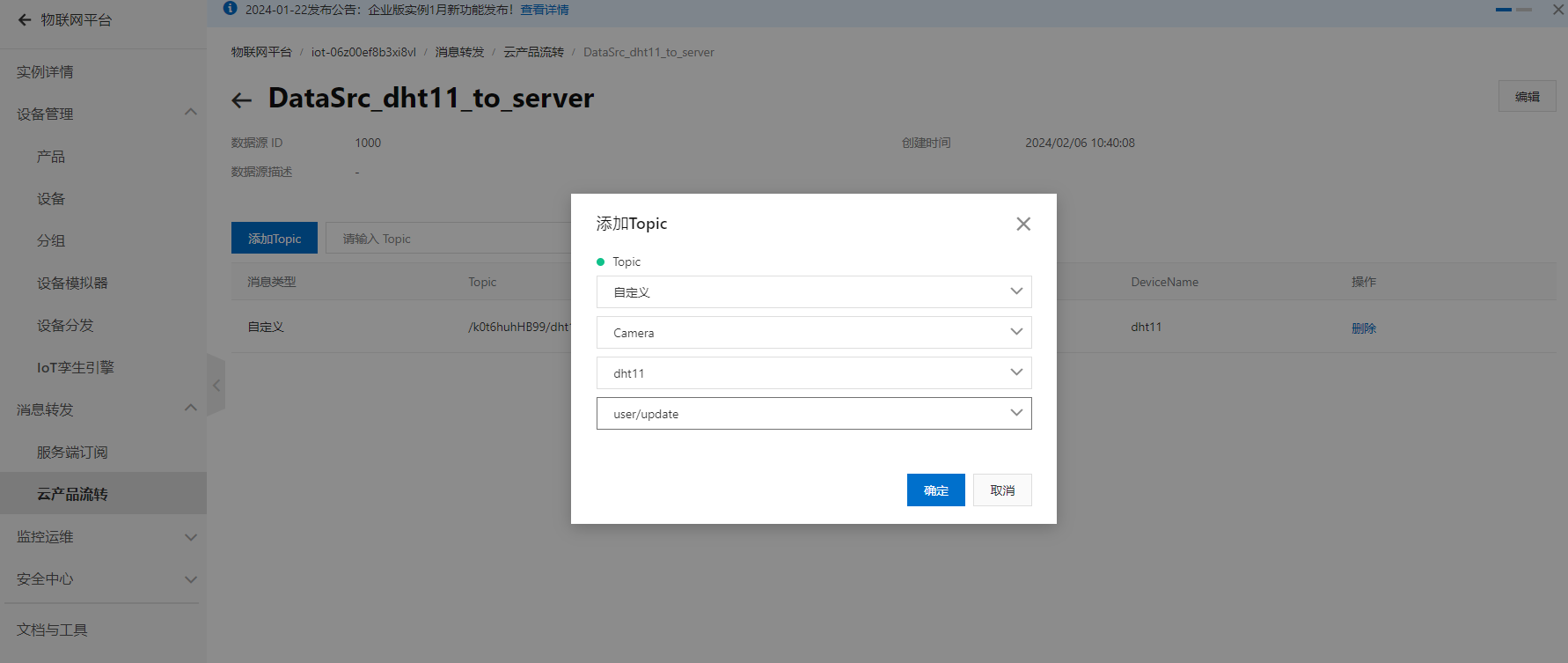Click the 添加Topic button

(275, 238)
